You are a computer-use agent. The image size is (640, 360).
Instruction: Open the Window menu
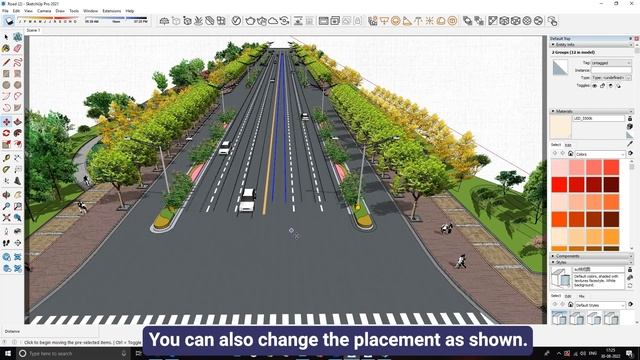click(91, 11)
